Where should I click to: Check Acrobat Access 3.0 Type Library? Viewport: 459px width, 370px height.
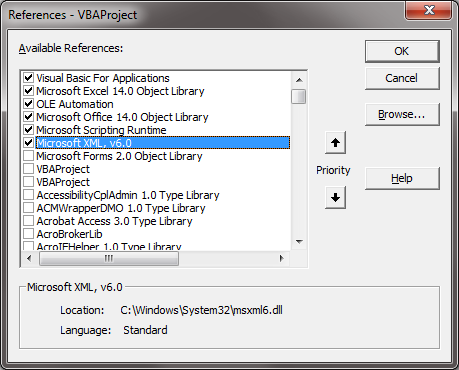coord(28,221)
